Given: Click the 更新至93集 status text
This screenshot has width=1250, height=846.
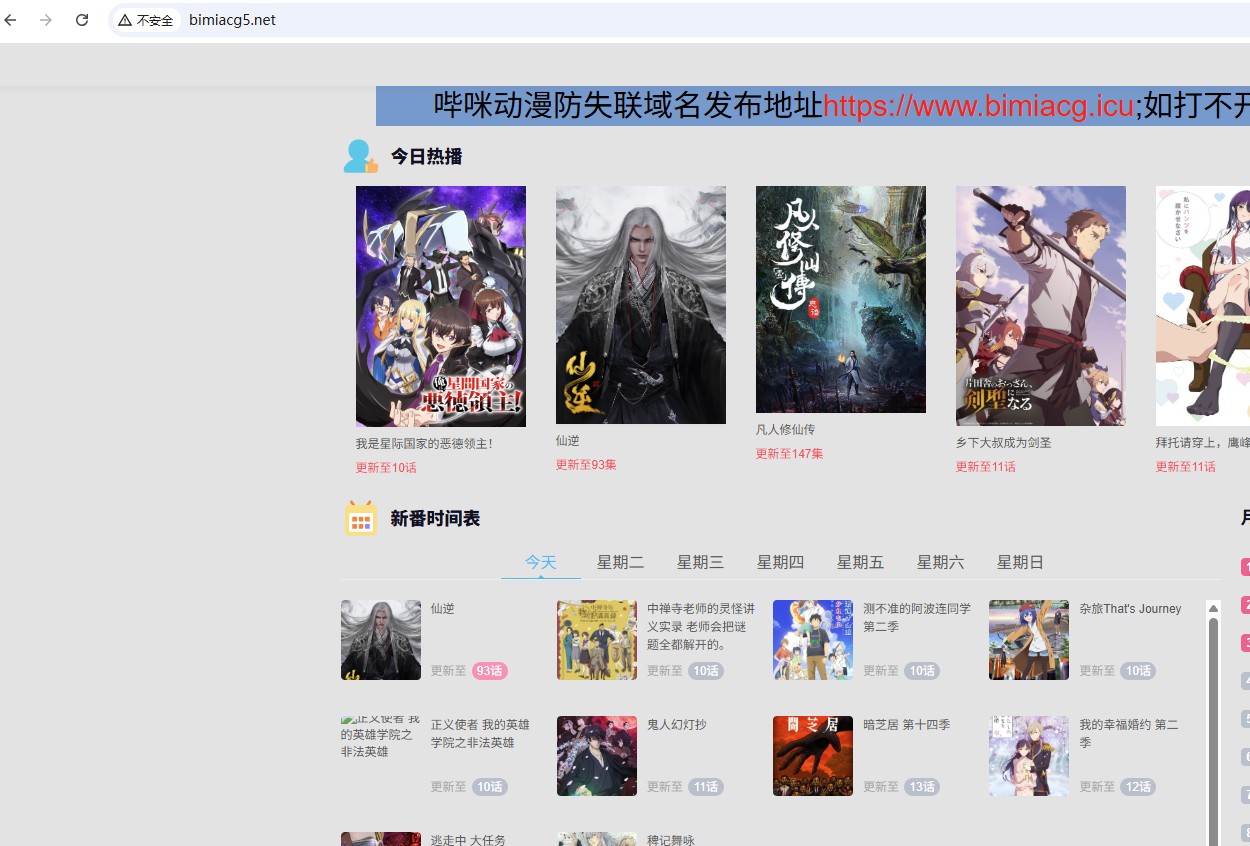Looking at the screenshot, I should point(586,464).
